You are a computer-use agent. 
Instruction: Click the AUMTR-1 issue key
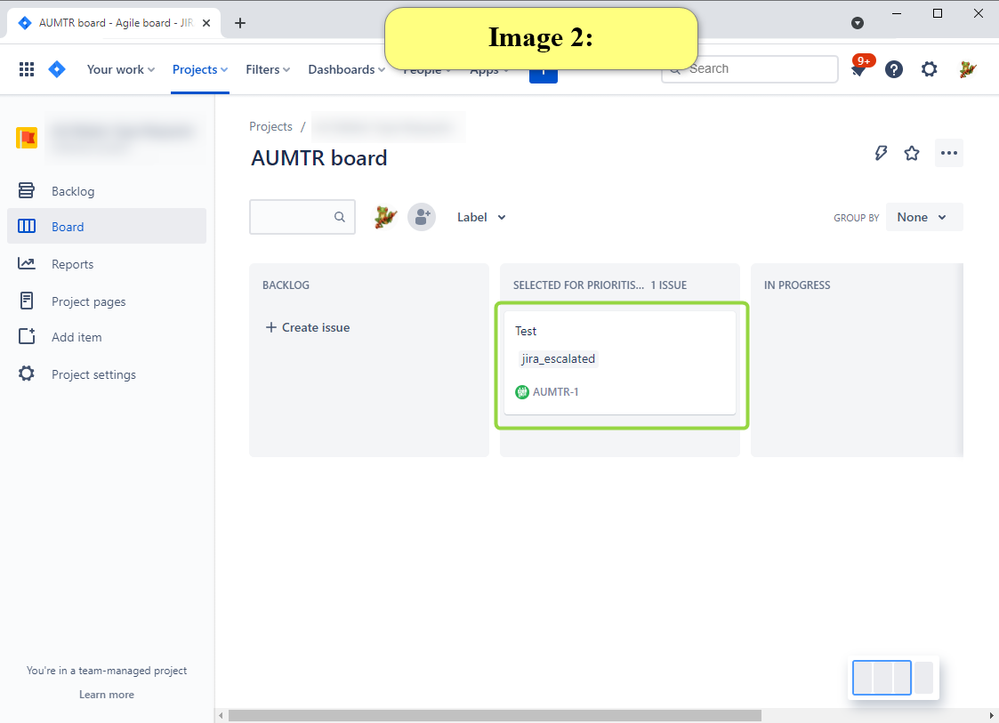coord(556,392)
